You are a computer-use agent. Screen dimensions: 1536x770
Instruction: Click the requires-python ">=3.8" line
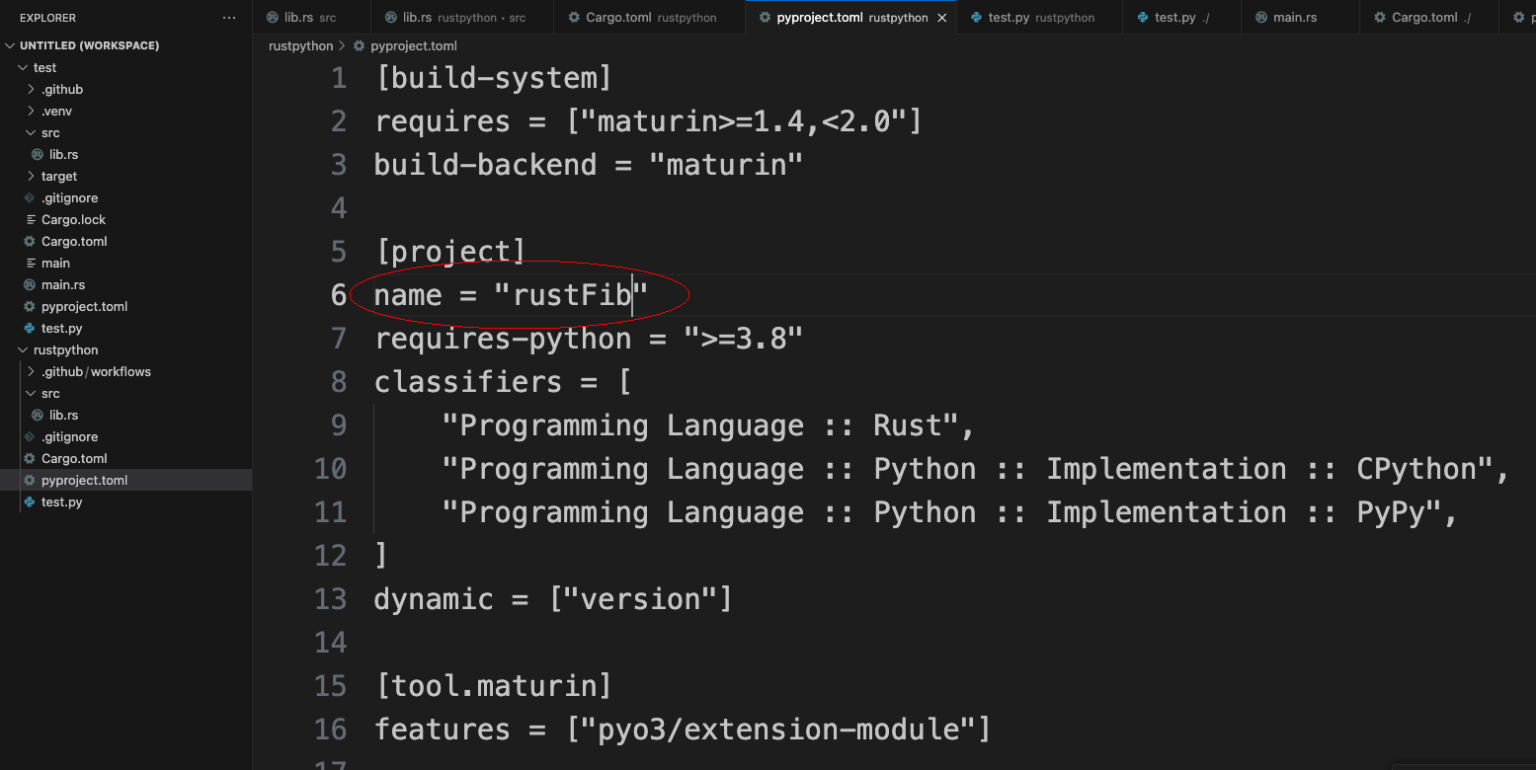tap(589, 338)
